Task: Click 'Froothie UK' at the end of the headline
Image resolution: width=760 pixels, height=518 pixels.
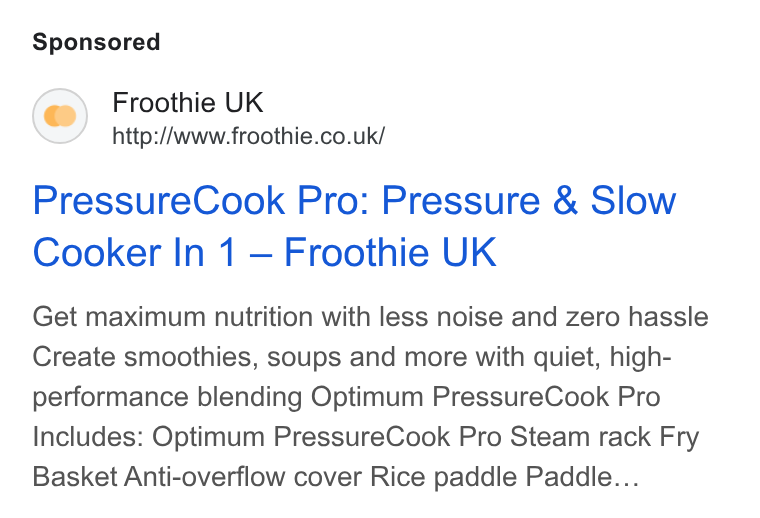Action: pos(390,252)
